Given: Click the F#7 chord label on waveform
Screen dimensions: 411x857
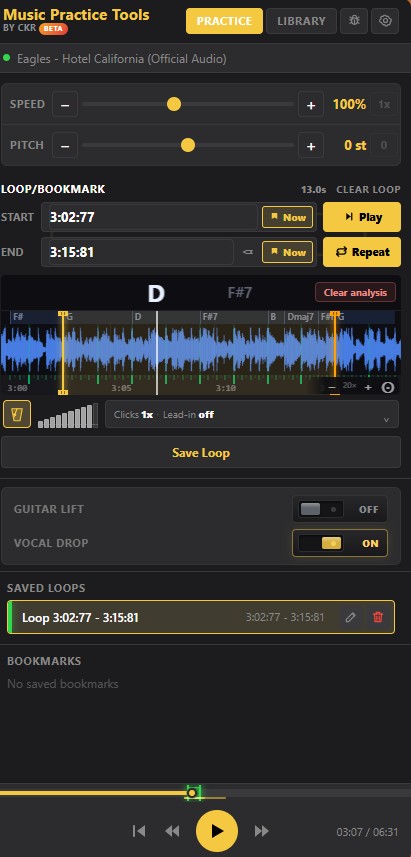Looking at the screenshot, I should (x=210, y=316).
